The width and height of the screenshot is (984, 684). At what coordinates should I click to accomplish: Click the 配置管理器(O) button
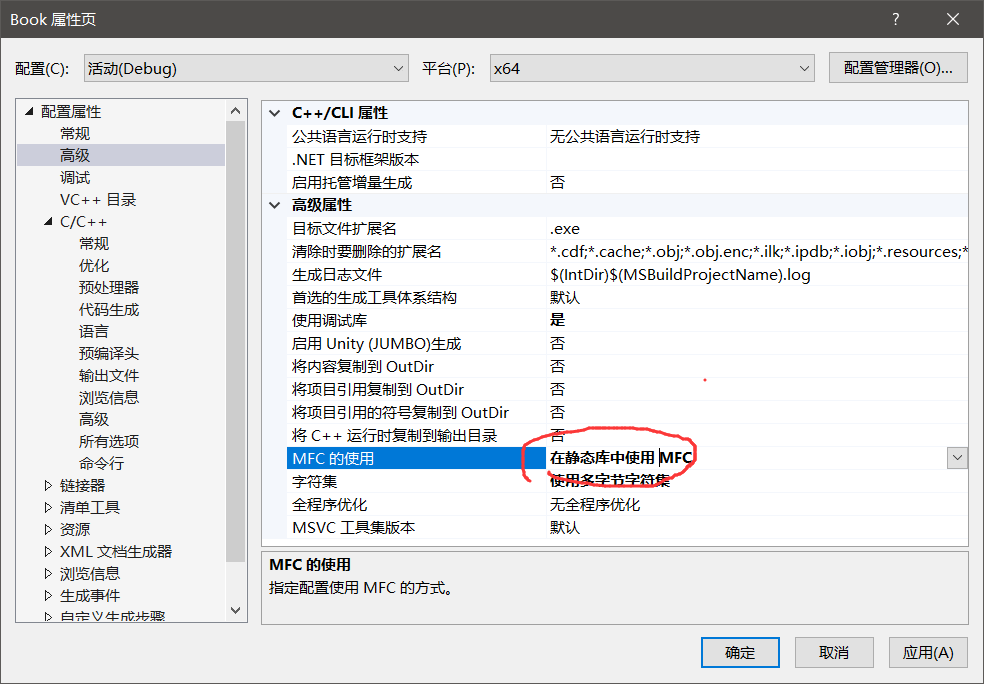(x=897, y=67)
